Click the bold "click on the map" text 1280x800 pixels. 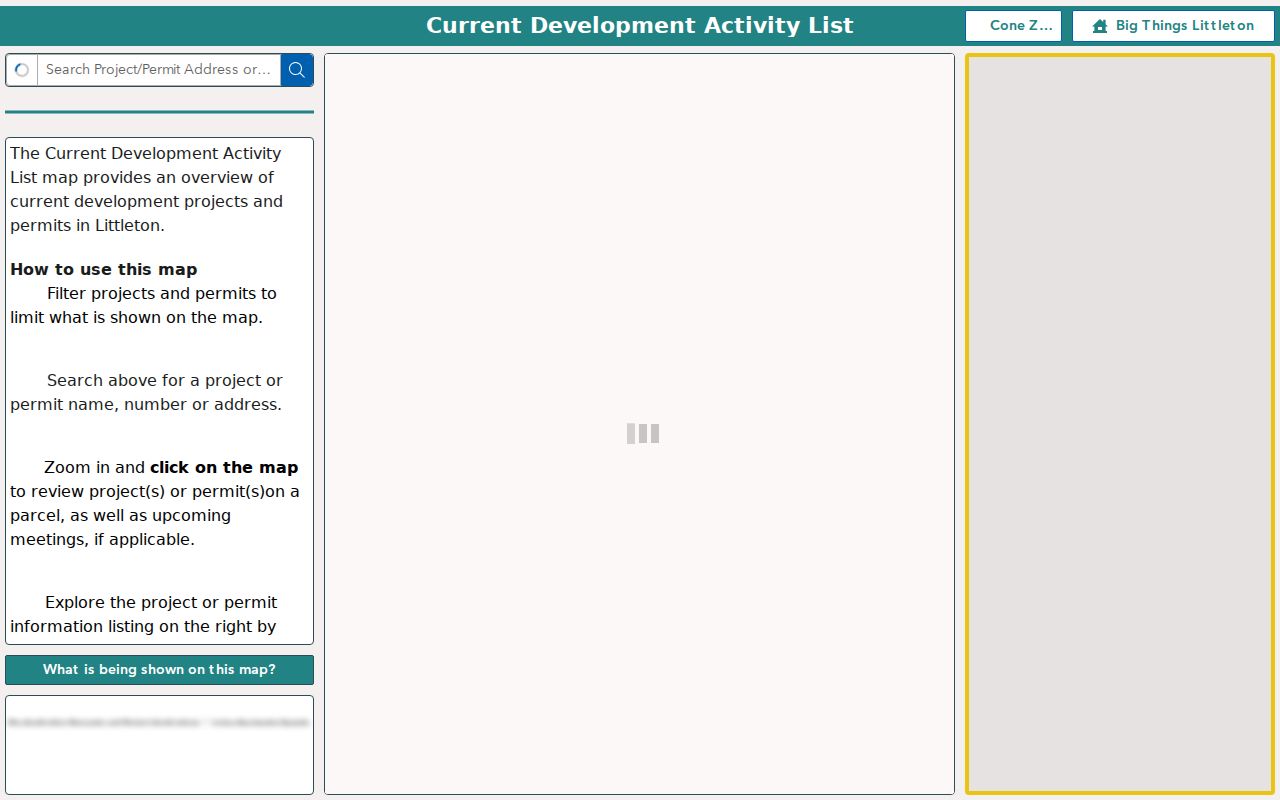tap(224, 467)
